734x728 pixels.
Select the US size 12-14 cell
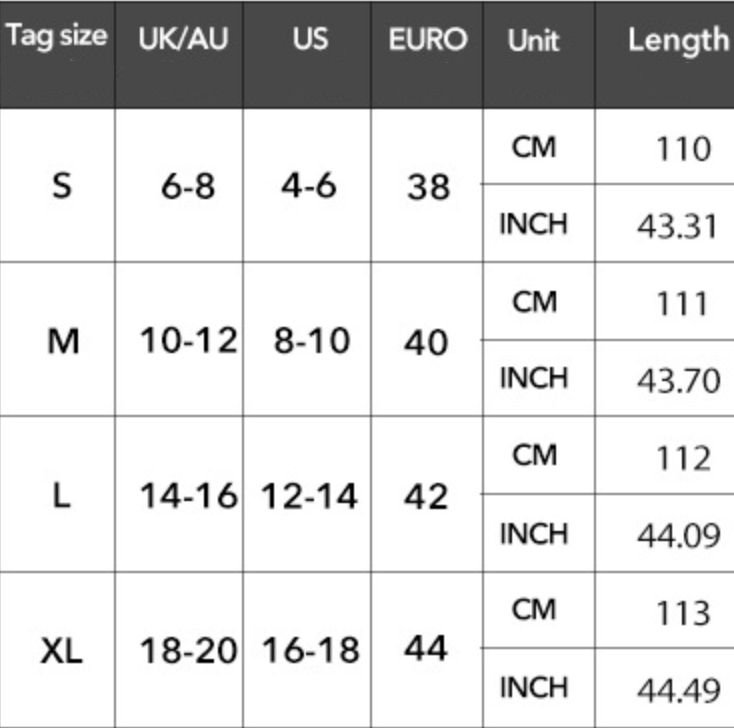[309, 496]
